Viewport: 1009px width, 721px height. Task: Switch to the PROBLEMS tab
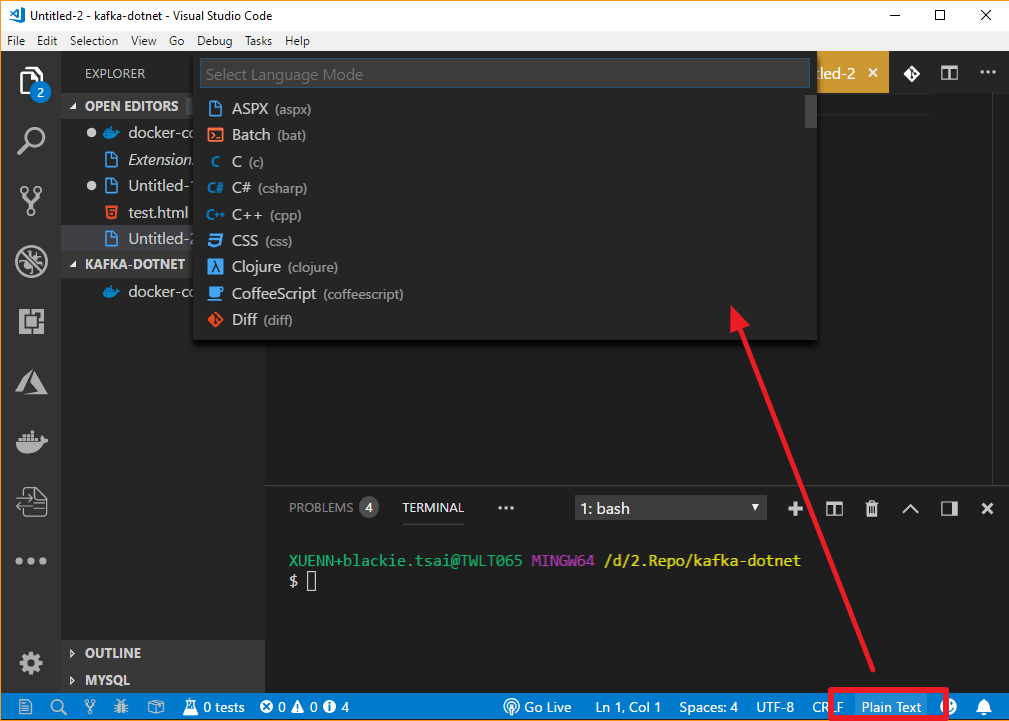click(x=322, y=507)
